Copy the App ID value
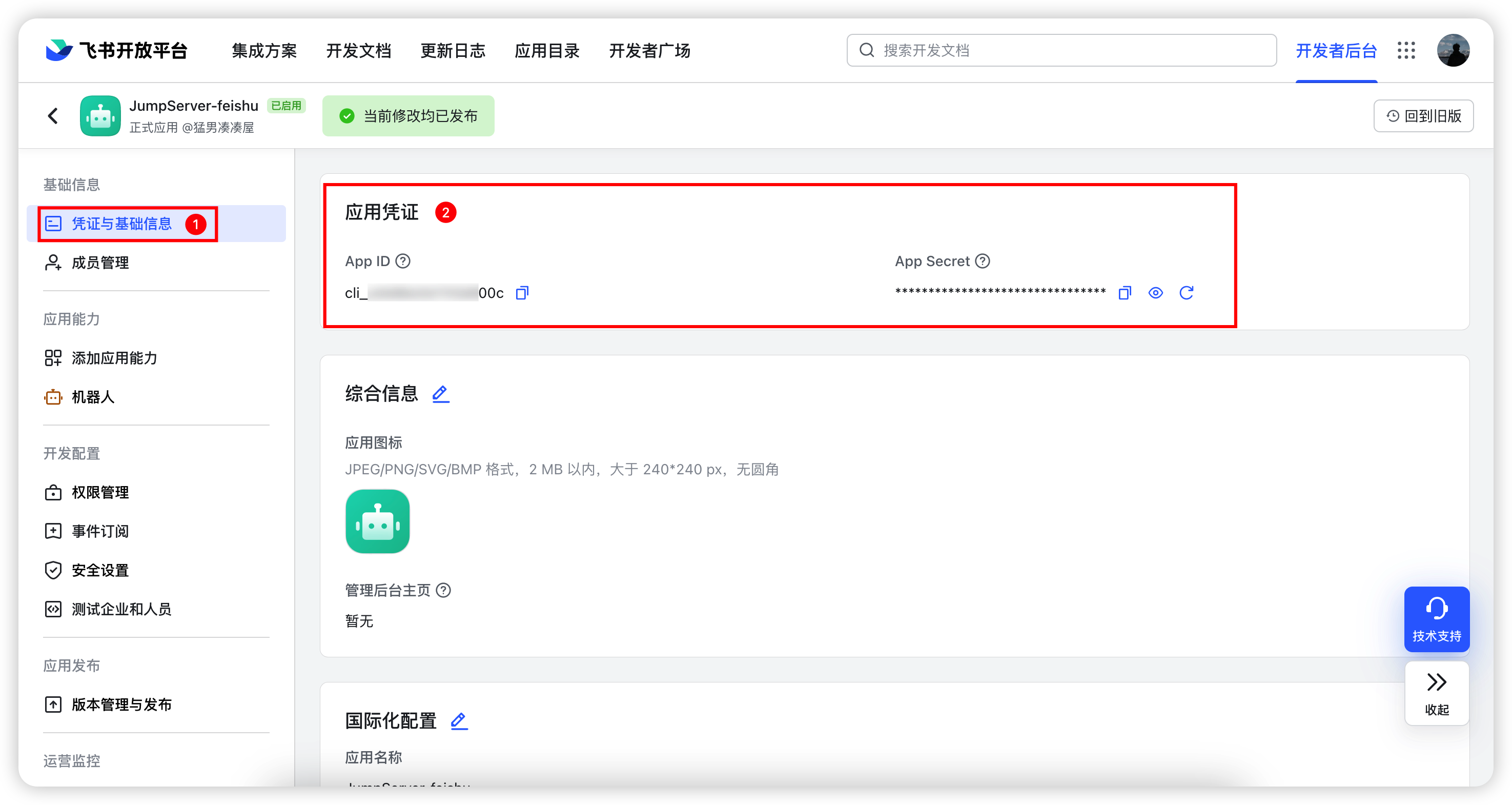Viewport: 1512px width, 805px height. (522, 292)
